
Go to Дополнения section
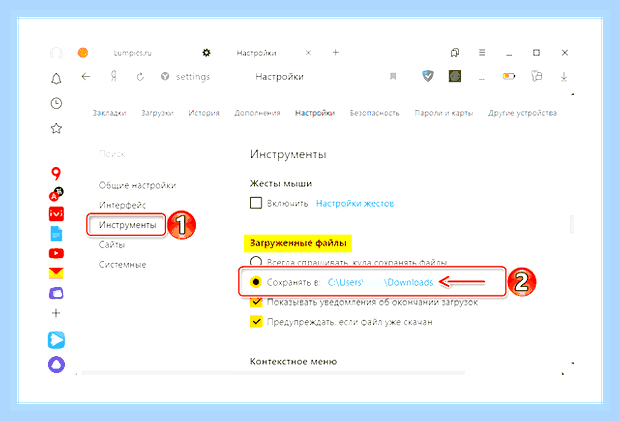click(x=257, y=113)
